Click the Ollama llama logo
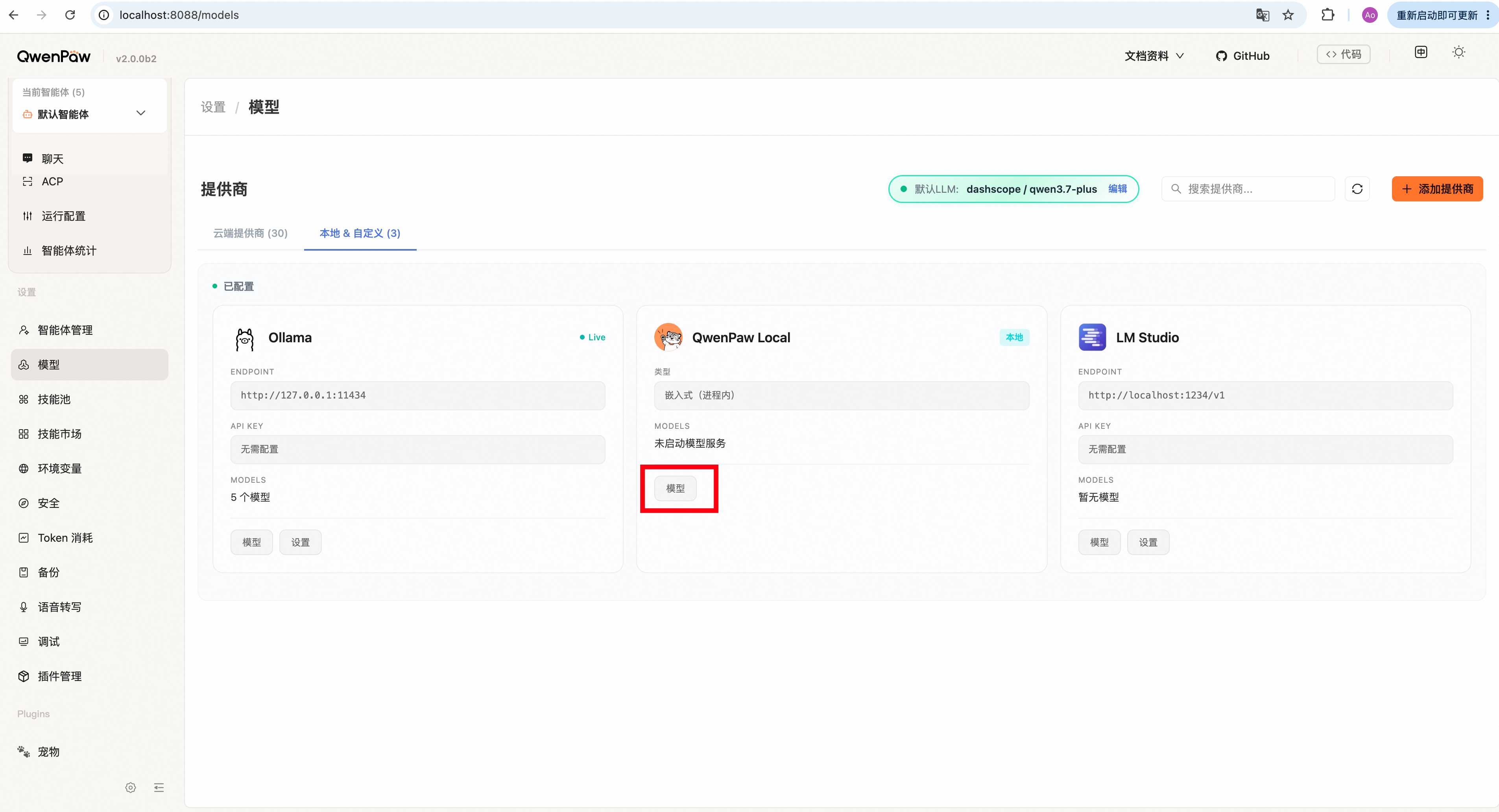 (x=244, y=338)
